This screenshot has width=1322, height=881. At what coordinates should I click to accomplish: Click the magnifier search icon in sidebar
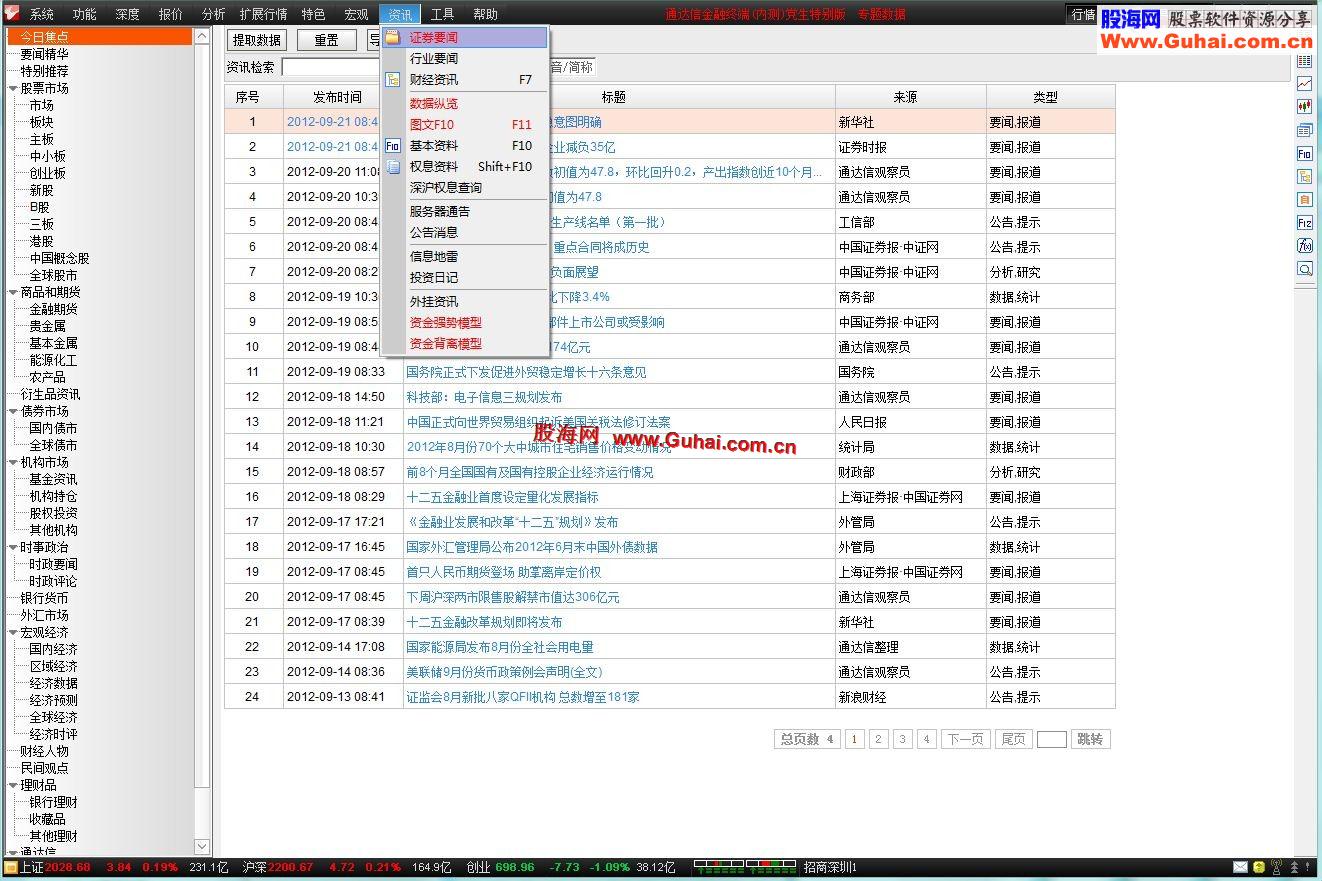pos(1305,269)
